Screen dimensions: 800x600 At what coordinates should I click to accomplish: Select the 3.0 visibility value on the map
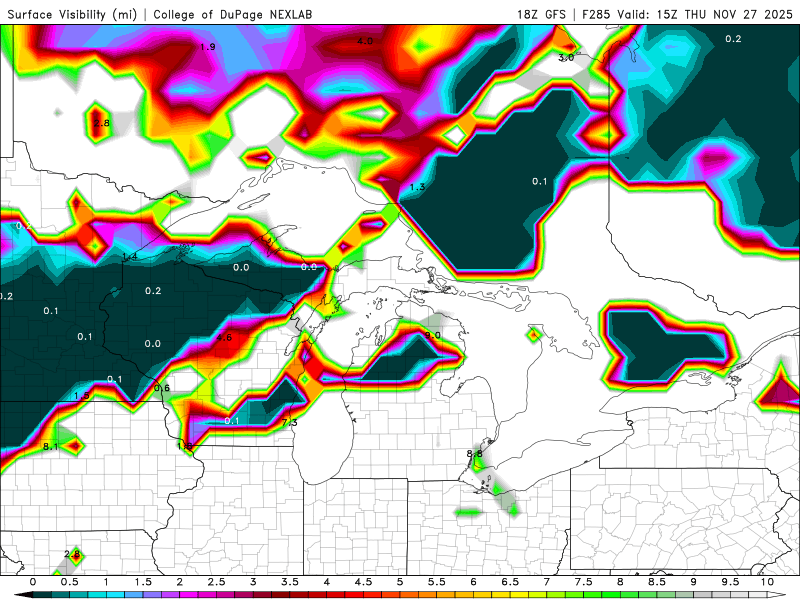coord(566,58)
